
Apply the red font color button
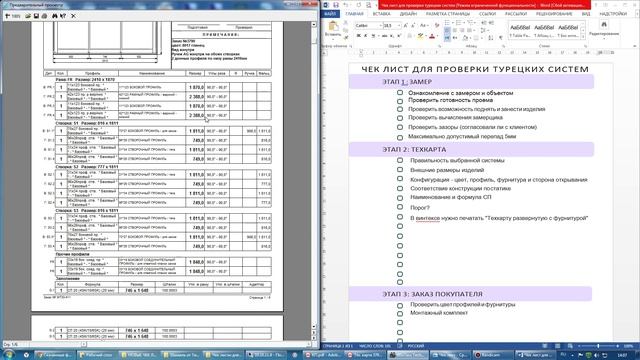click(x=431, y=36)
